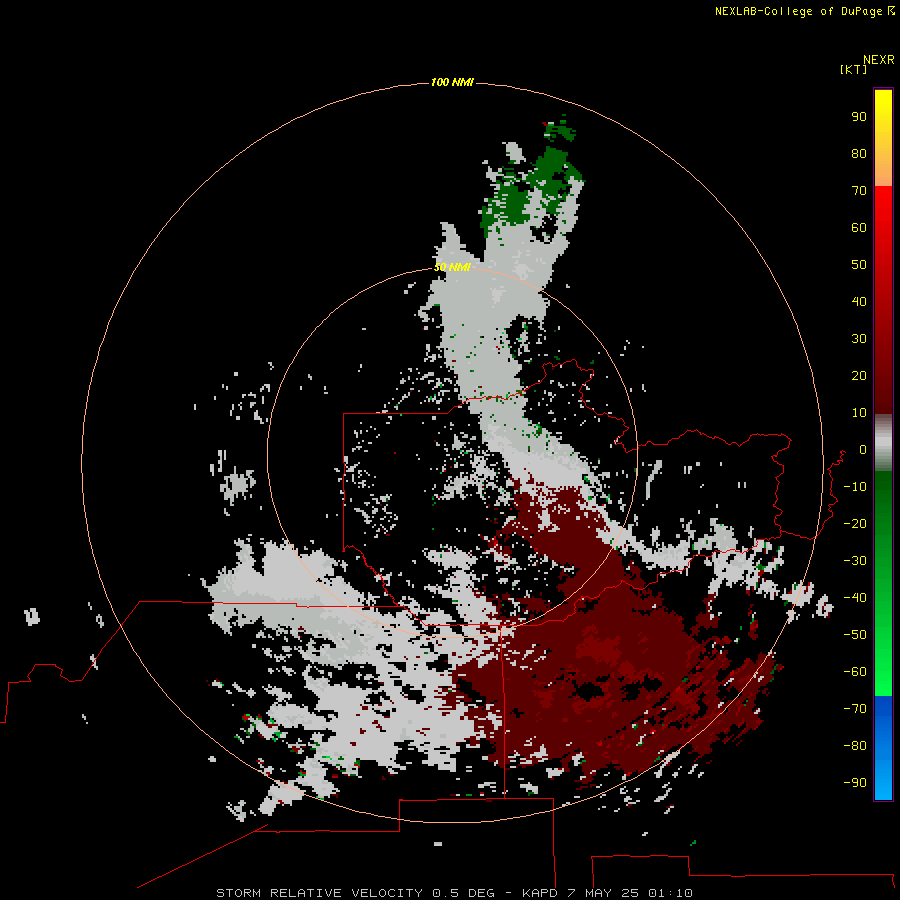Click the 100 NMI range ring label
Viewport: 900px width, 900px height.
click(452, 82)
